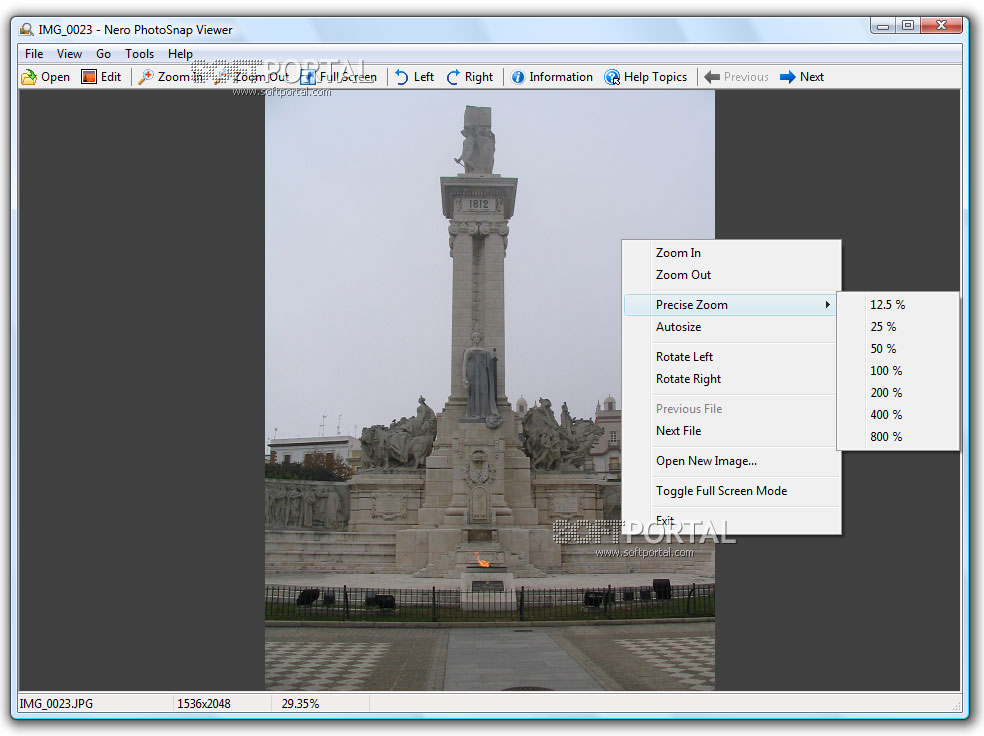Choose 12.5 % in zoom submenu
Image resolution: width=984 pixels, height=736 pixels.
pyautogui.click(x=887, y=305)
